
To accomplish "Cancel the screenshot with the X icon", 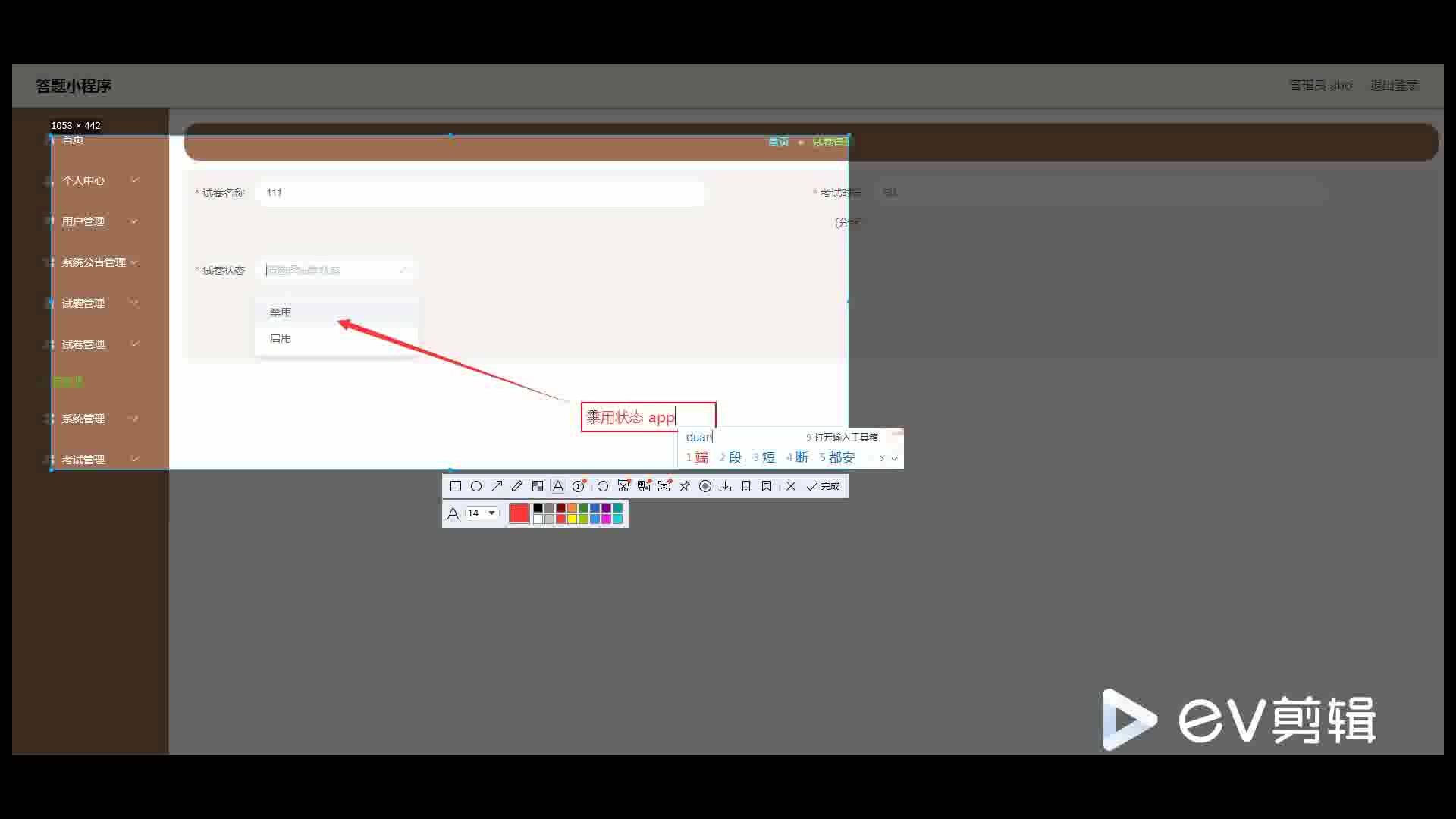I will click(x=791, y=486).
